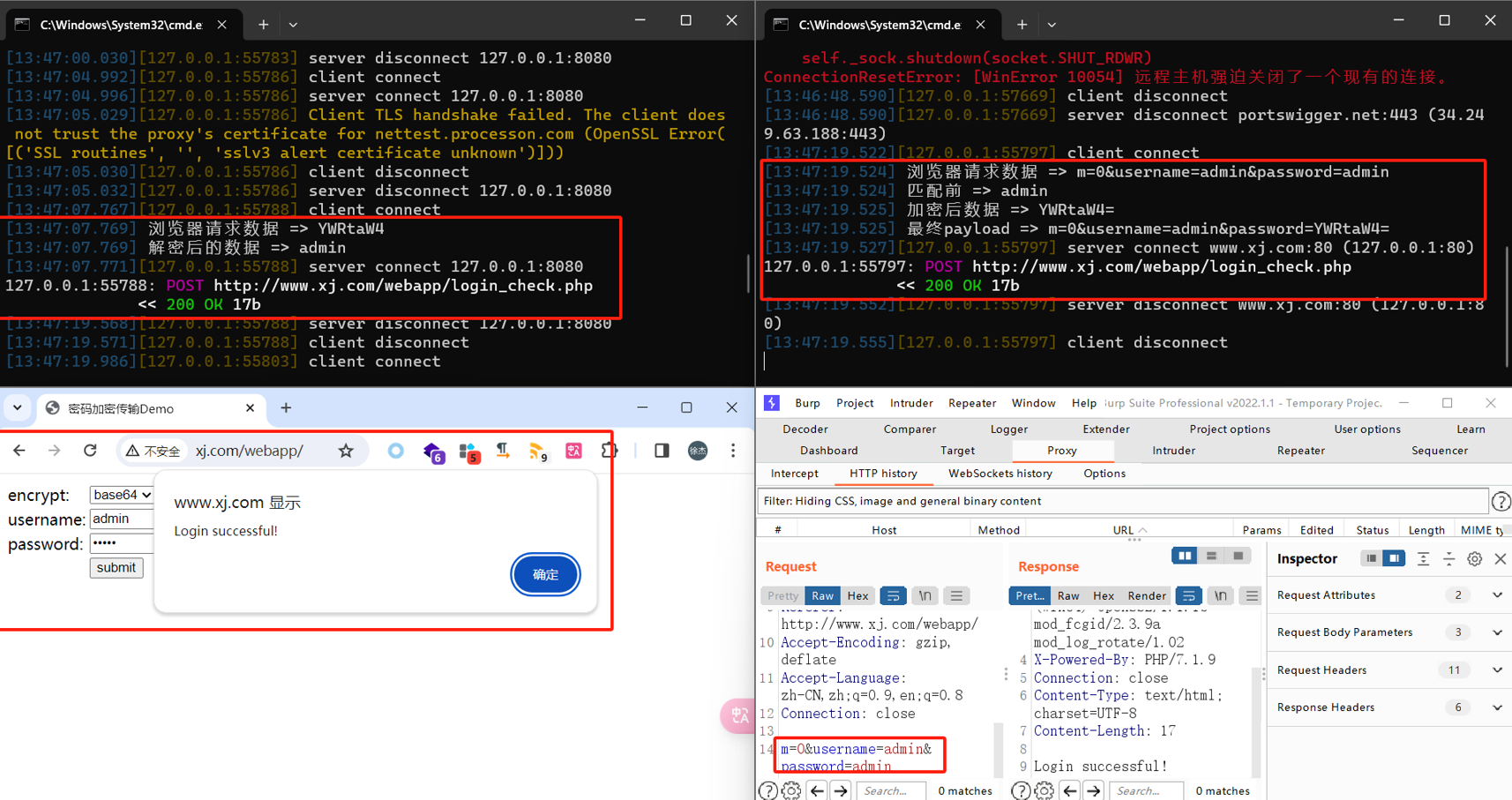Switch to the Decoder tab

[805, 430]
